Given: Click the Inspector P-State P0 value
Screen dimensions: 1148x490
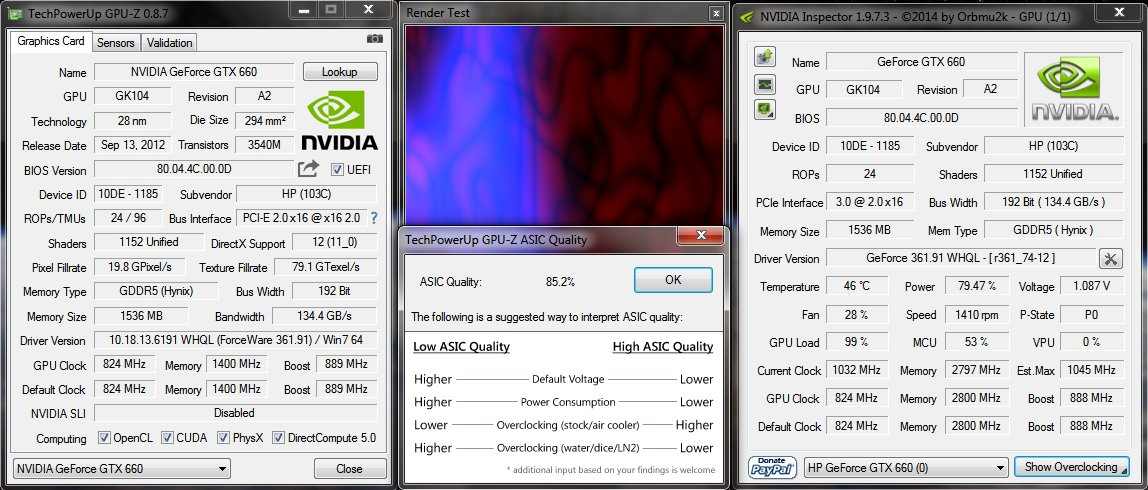Looking at the screenshot, I should [1091, 314].
